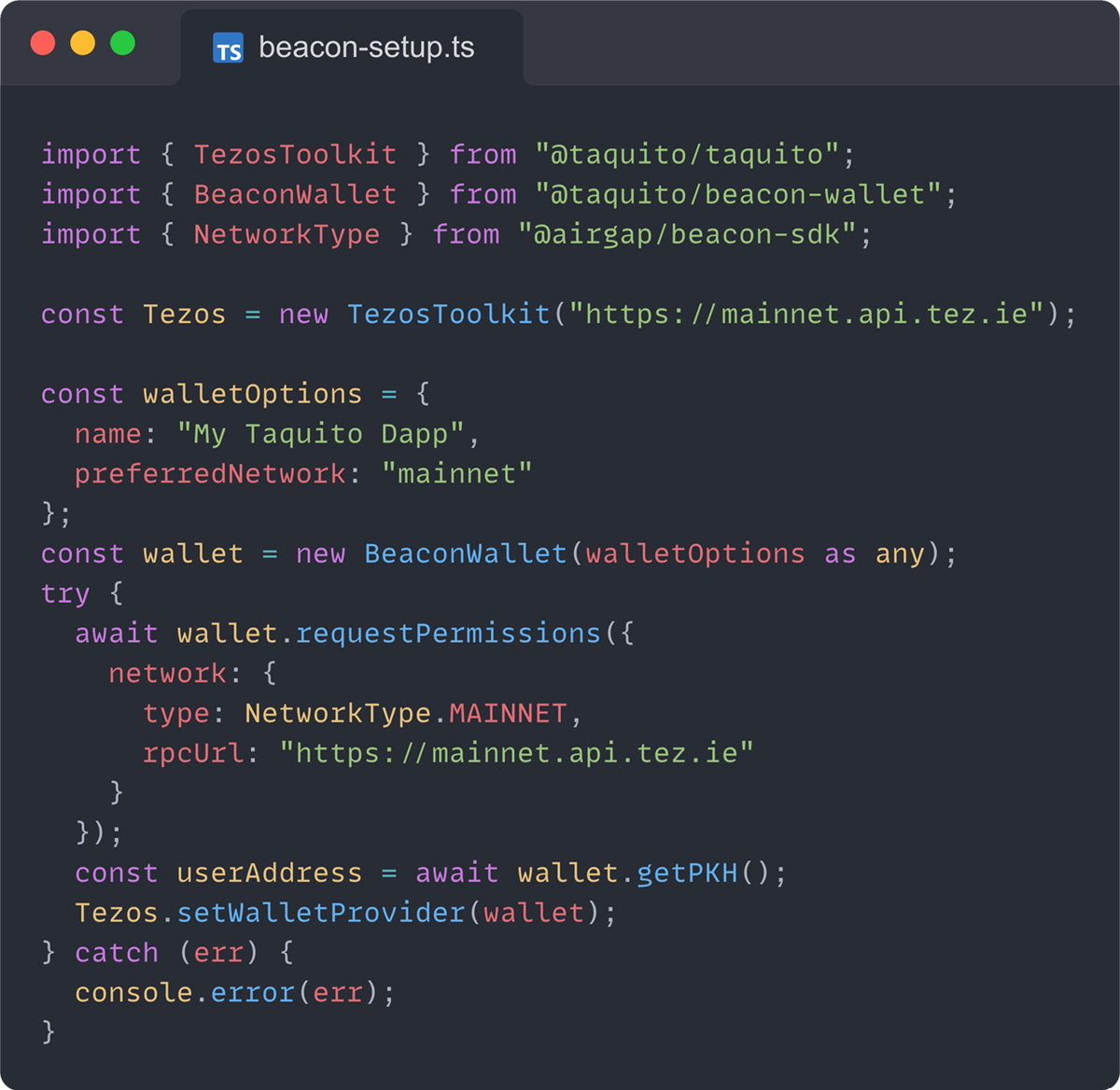
Task: Click the preferredNetwork property key
Action: pyautogui.click(x=210, y=474)
